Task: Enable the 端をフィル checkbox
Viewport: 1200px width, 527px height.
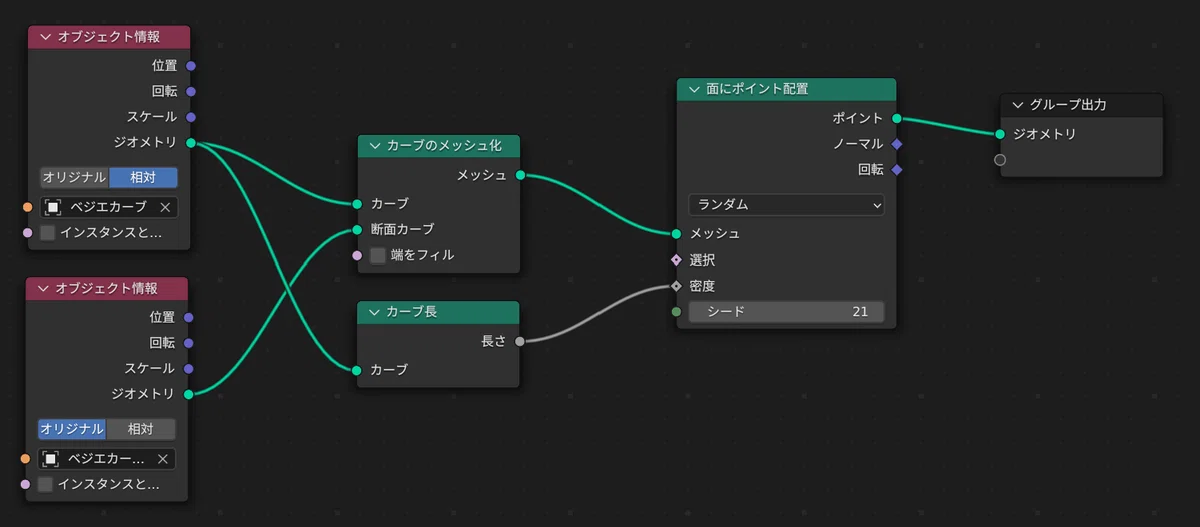Action: [x=378, y=255]
